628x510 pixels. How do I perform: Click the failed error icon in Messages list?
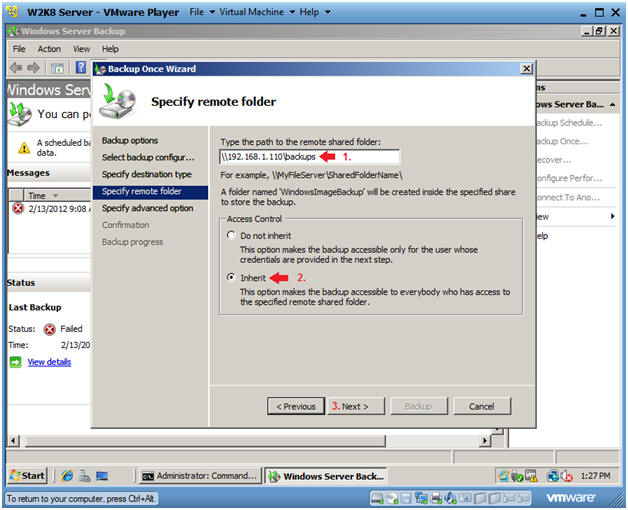click(x=18, y=208)
